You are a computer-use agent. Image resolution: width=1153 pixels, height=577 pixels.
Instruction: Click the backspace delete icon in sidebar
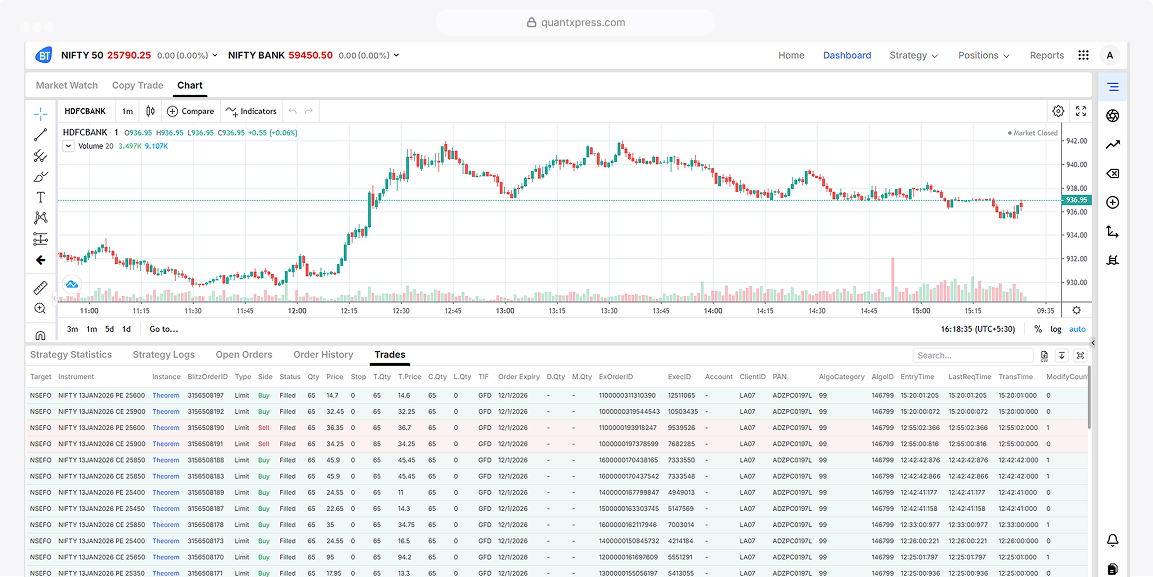click(1113, 173)
